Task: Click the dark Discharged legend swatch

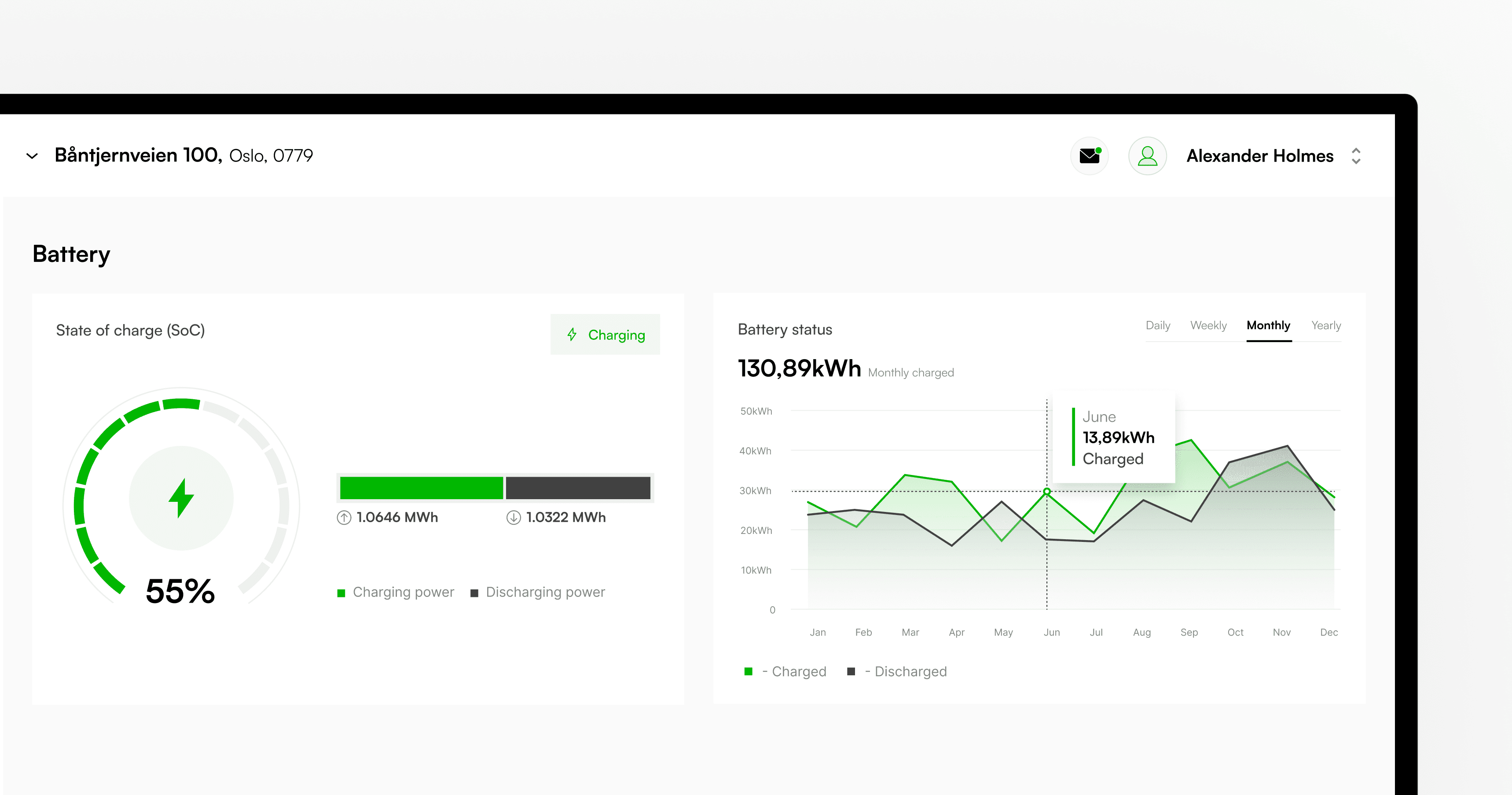Action: coord(851,671)
